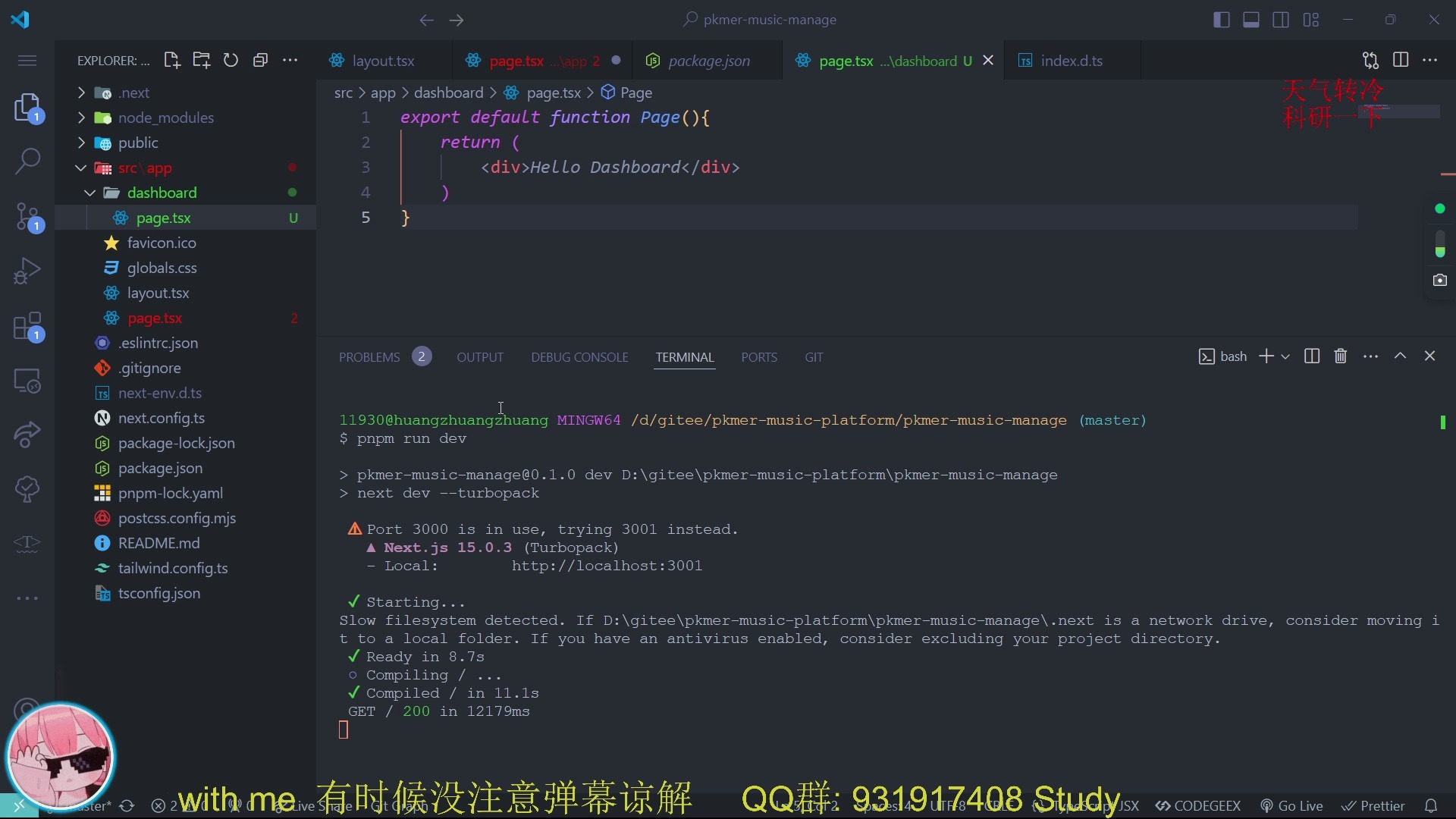Open the Explorer view in activity bar
This screenshot has height=819, width=1456.
click(28, 108)
